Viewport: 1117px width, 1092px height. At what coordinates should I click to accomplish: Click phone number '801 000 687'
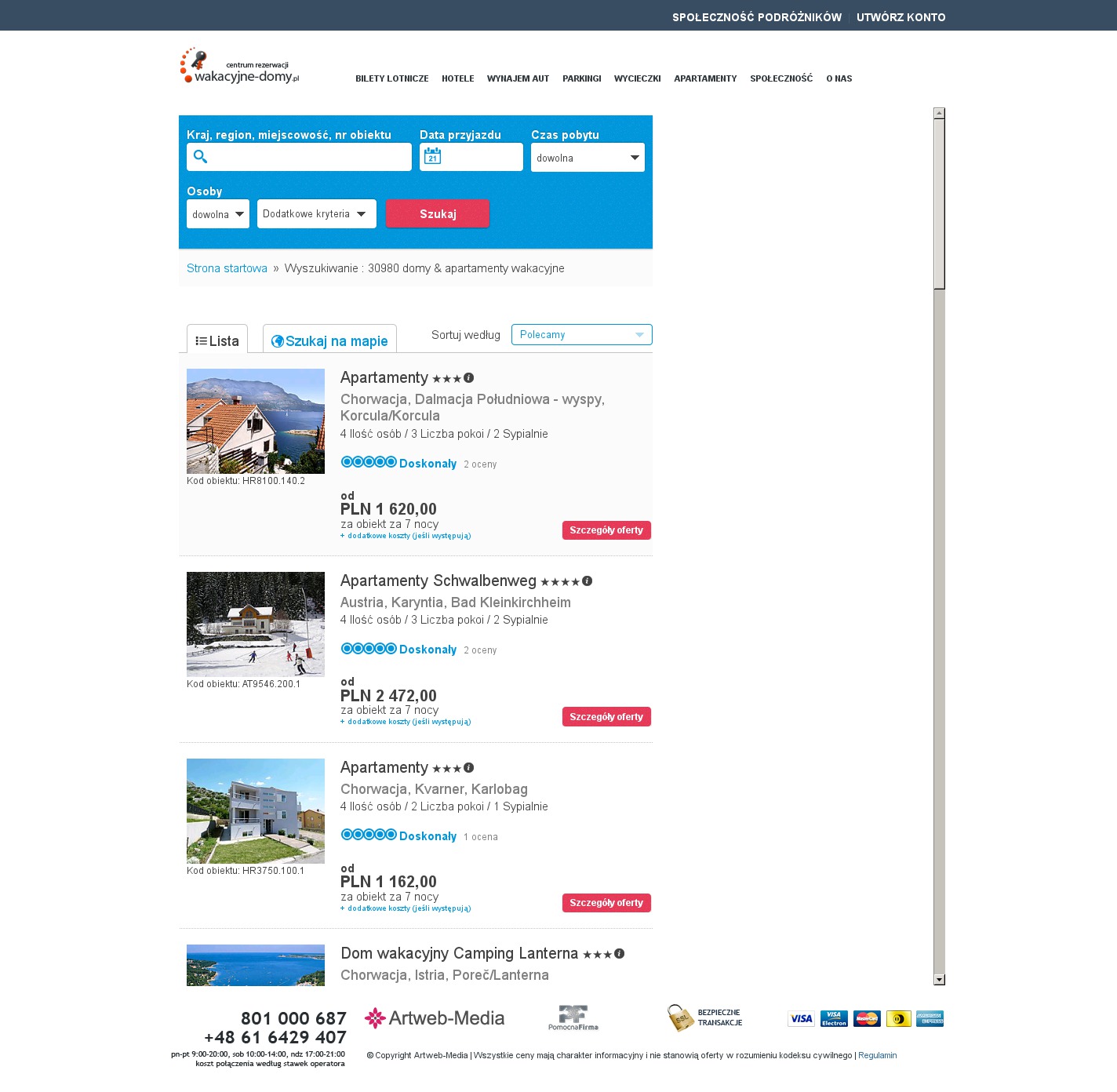click(x=293, y=1018)
